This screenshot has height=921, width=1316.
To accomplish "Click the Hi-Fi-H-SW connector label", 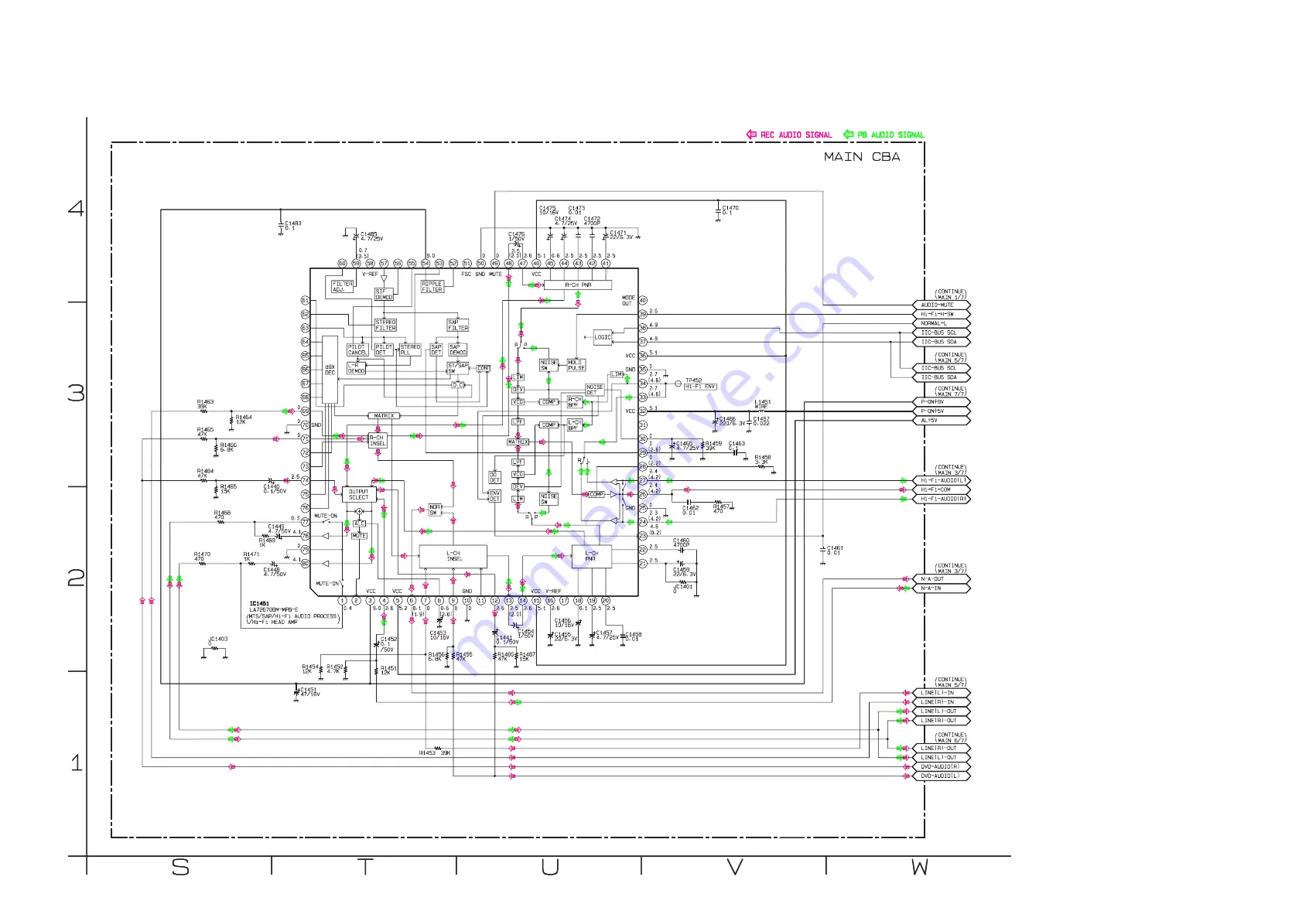I will [941, 315].
